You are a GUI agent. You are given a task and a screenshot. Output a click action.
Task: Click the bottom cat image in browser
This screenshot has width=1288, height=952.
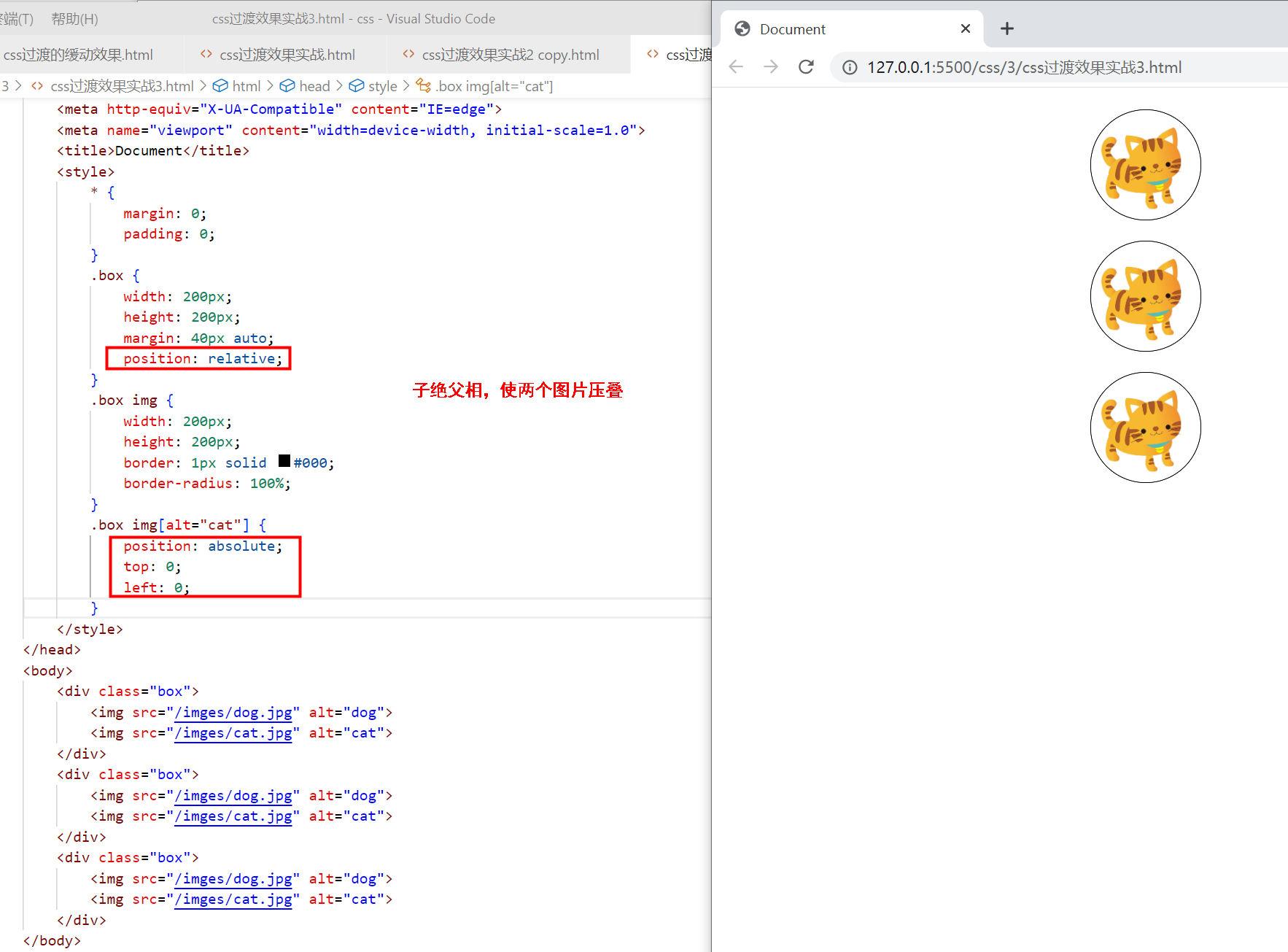(x=1145, y=427)
